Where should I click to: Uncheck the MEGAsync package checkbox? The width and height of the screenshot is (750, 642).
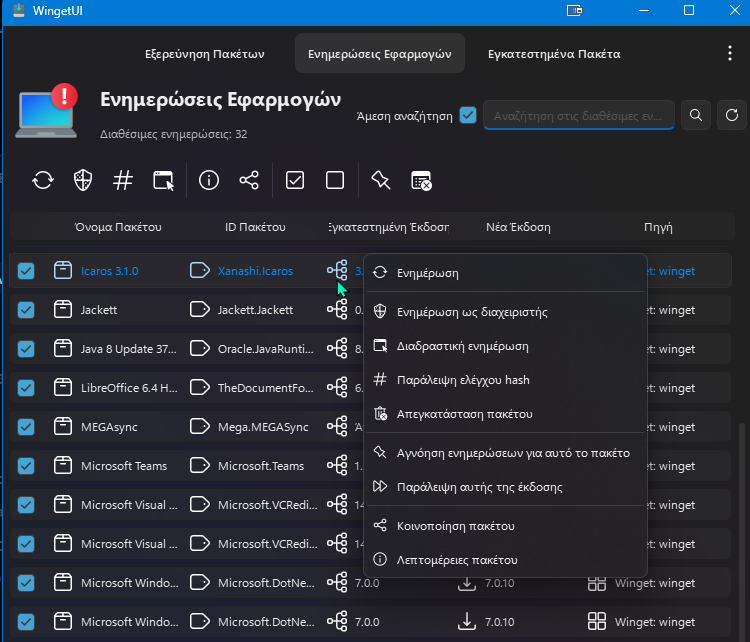26,427
